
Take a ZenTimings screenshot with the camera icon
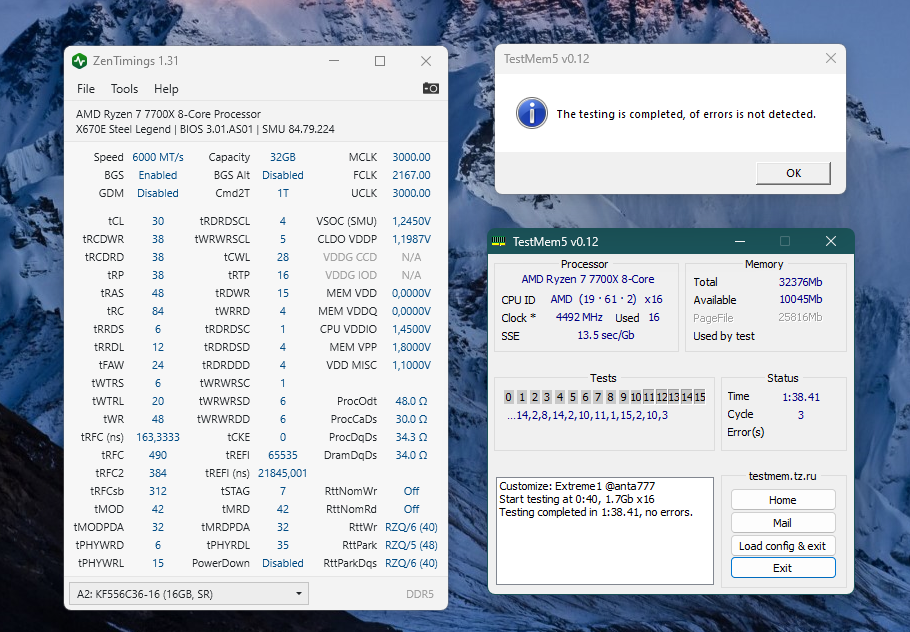point(431,88)
